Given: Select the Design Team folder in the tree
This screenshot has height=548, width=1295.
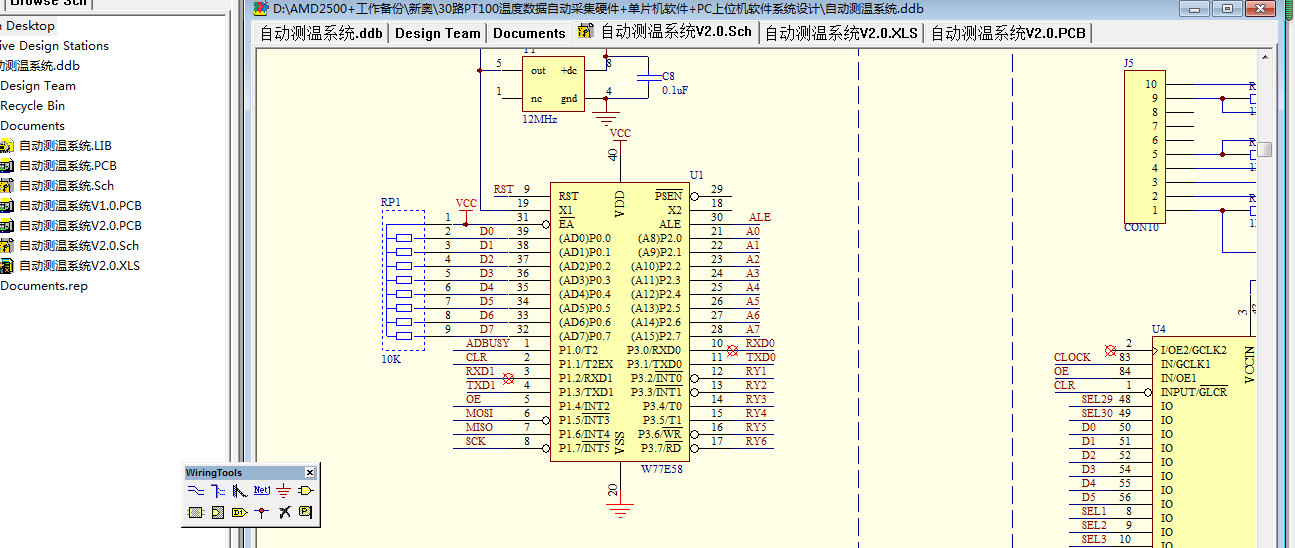Looking at the screenshot, I should tap(38, 86).
